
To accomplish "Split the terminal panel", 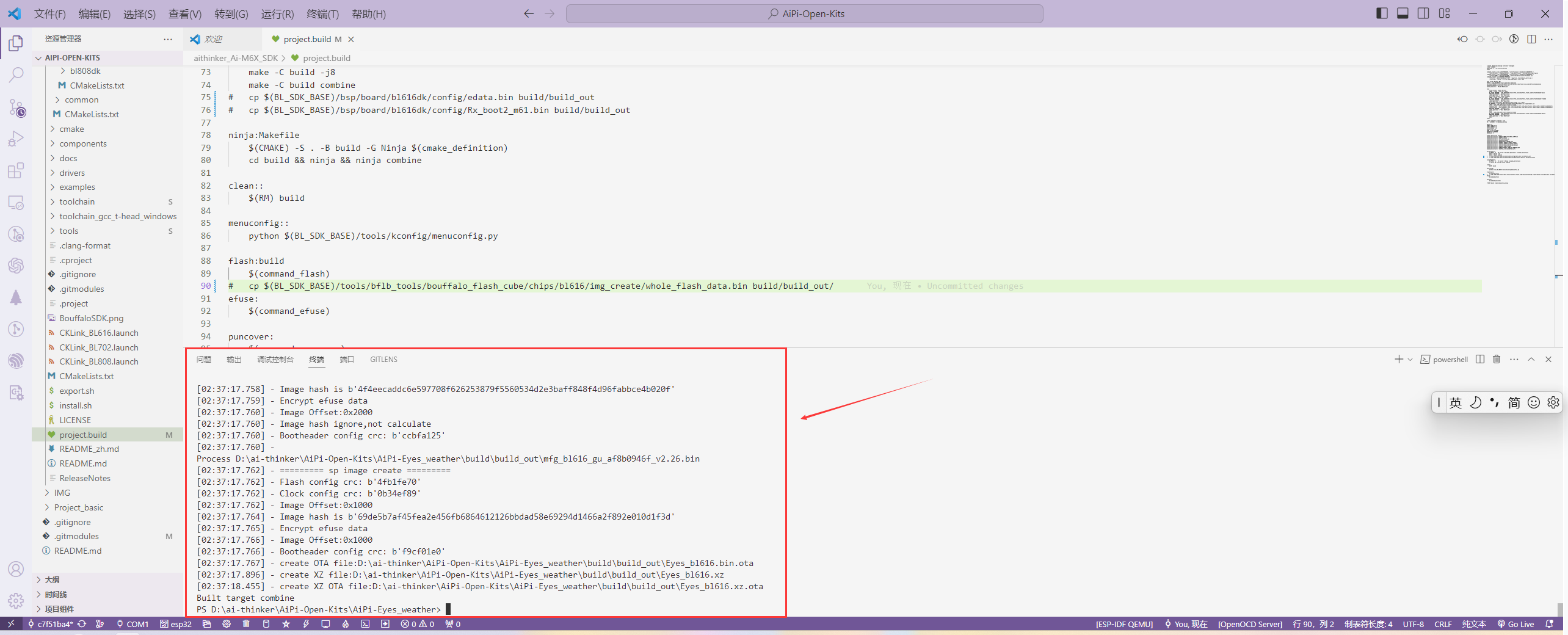I will point(1480,359).
